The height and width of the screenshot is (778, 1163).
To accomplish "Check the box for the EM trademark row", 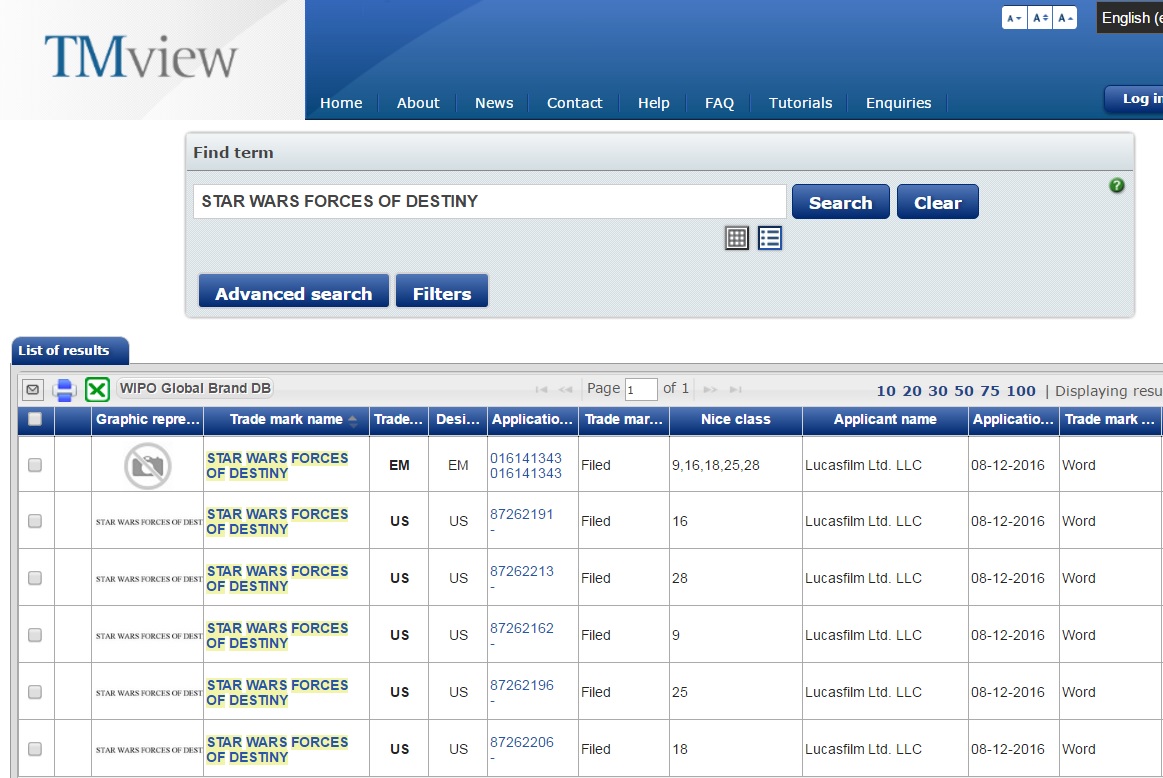I will pyautogui.click(x=35, y=465).
